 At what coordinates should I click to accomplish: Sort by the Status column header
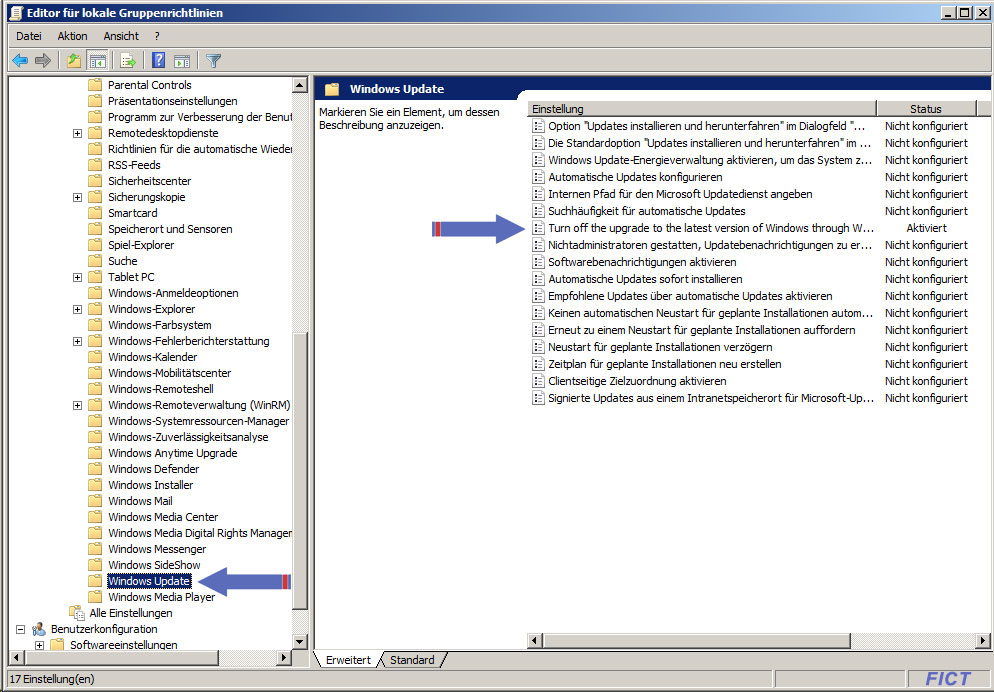926,109
